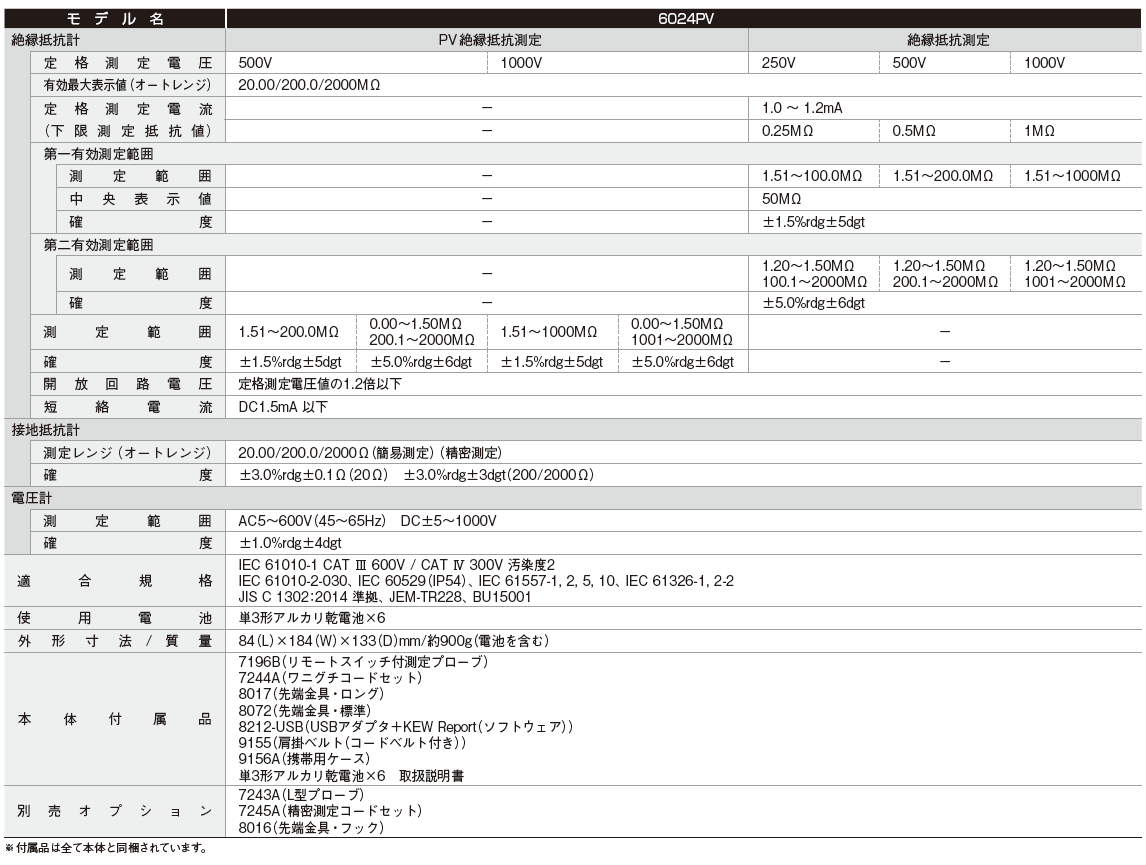Click the 中央表示値 row label
The height and width of the screenshot is (865, 1146).
coord(140,199)
